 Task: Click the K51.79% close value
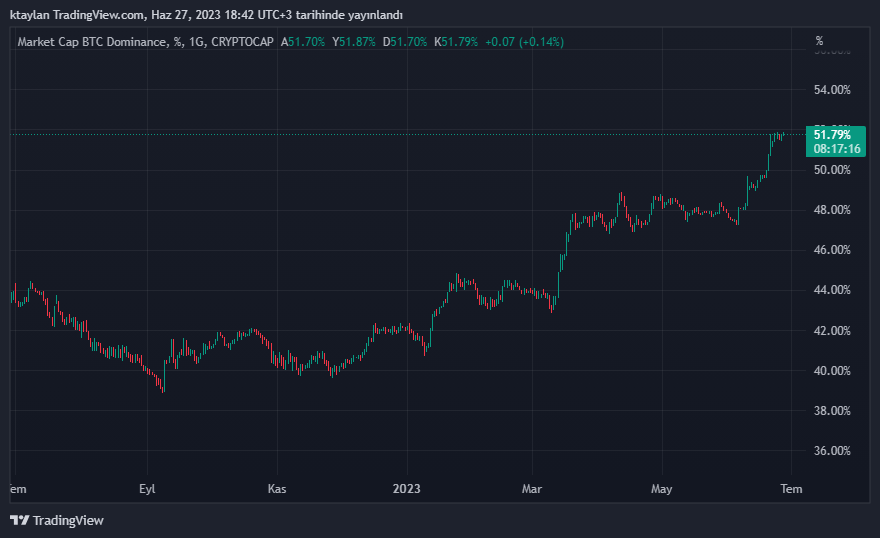tap(456, 42)
